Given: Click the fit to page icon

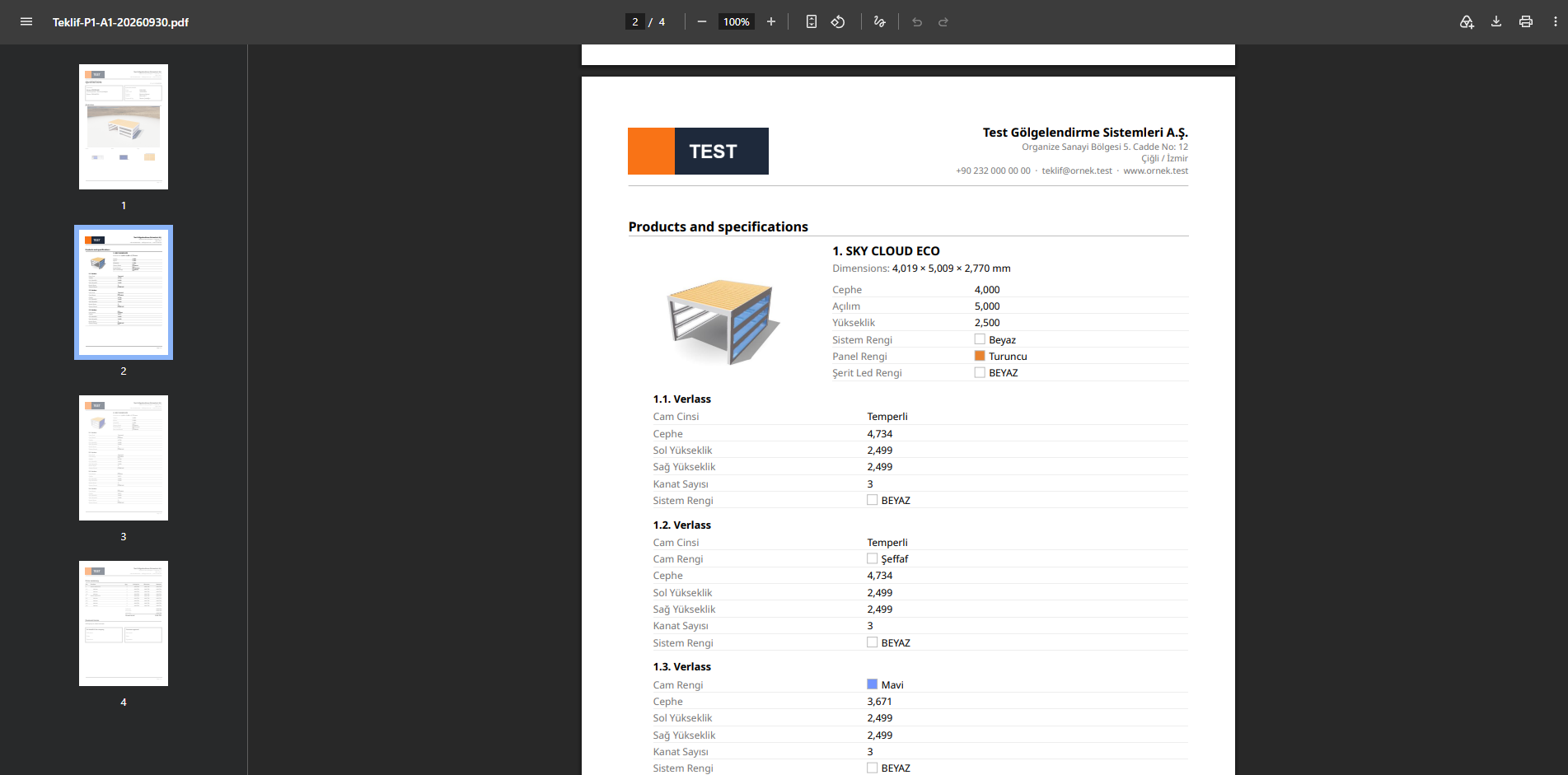Looking at the screenshot, I should pos(812,22).
